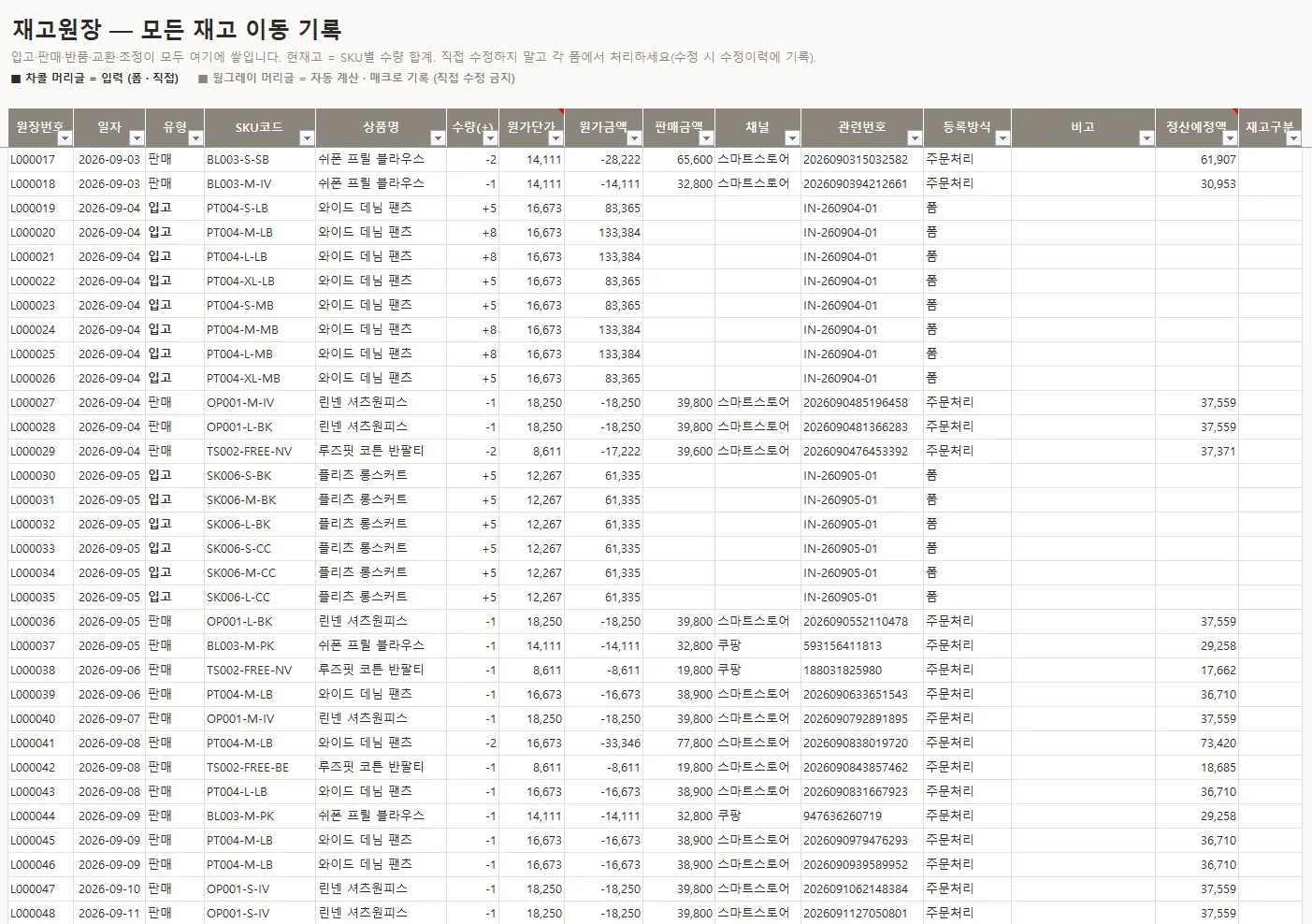Open the SKU코드 column filter dropdown
This screenshot has width=1312, height=924.
coord(307,138)
